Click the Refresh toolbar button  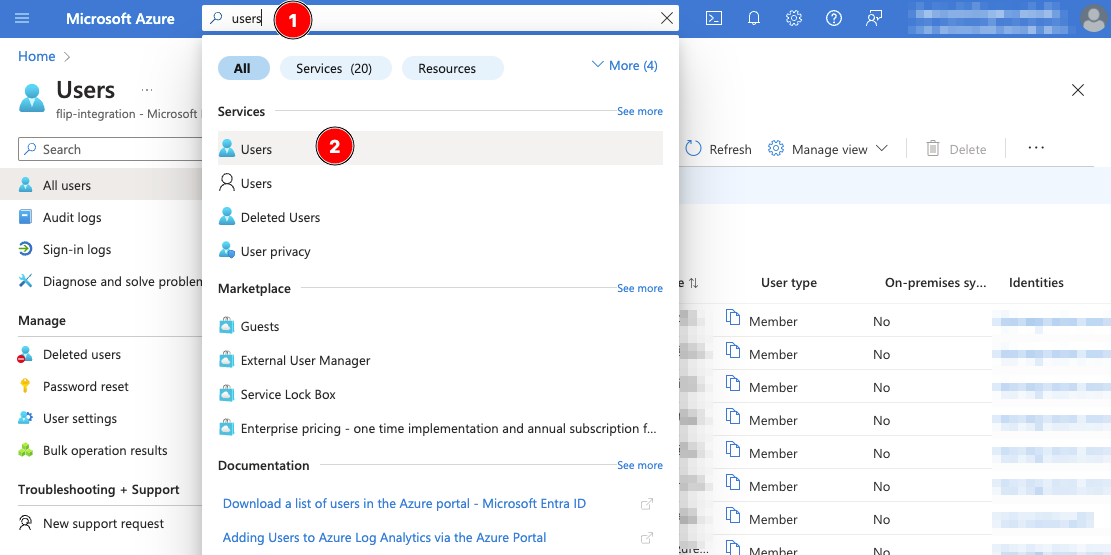coord(718,149)
